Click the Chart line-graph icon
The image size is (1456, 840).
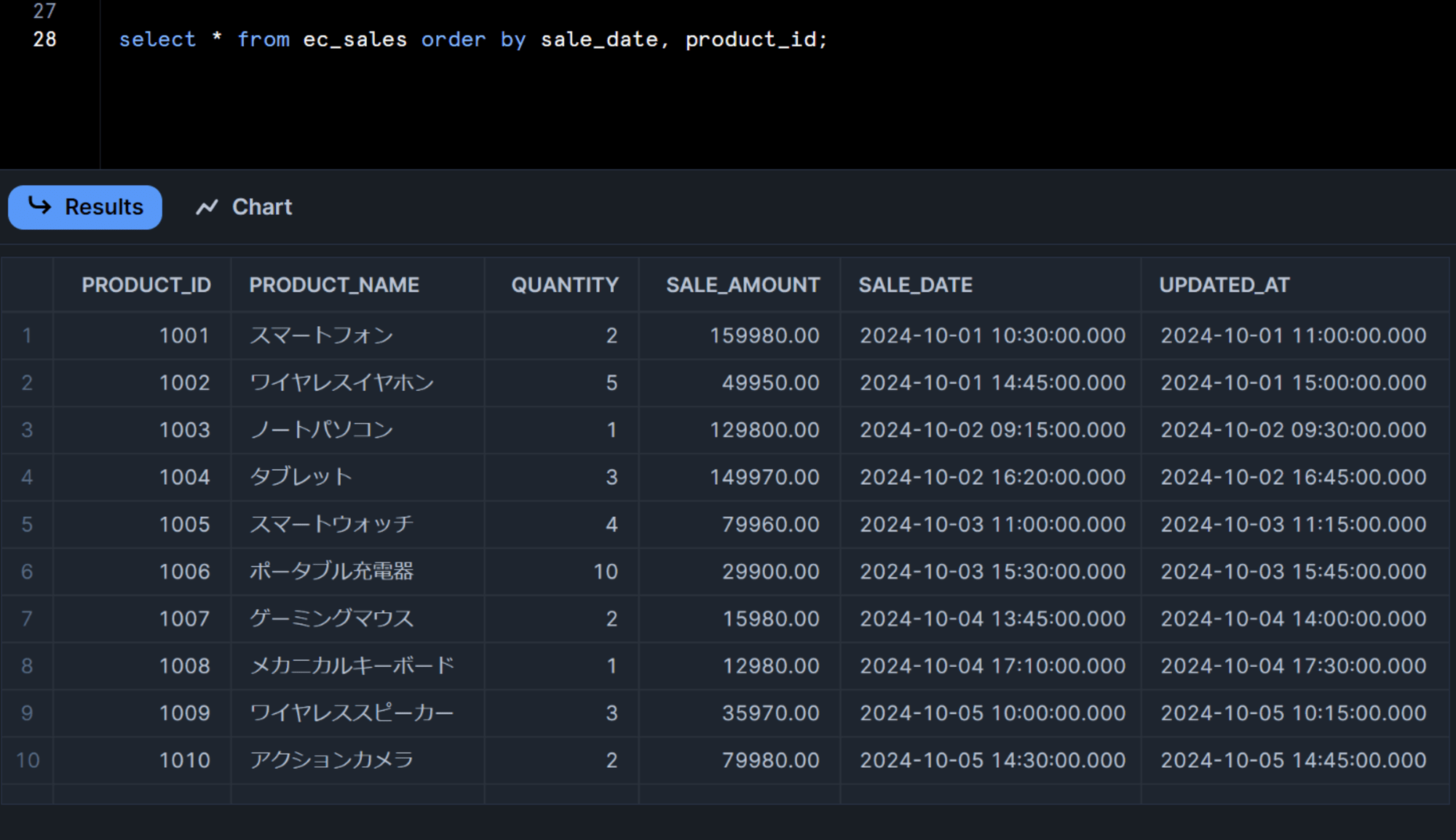click(207, 207)
